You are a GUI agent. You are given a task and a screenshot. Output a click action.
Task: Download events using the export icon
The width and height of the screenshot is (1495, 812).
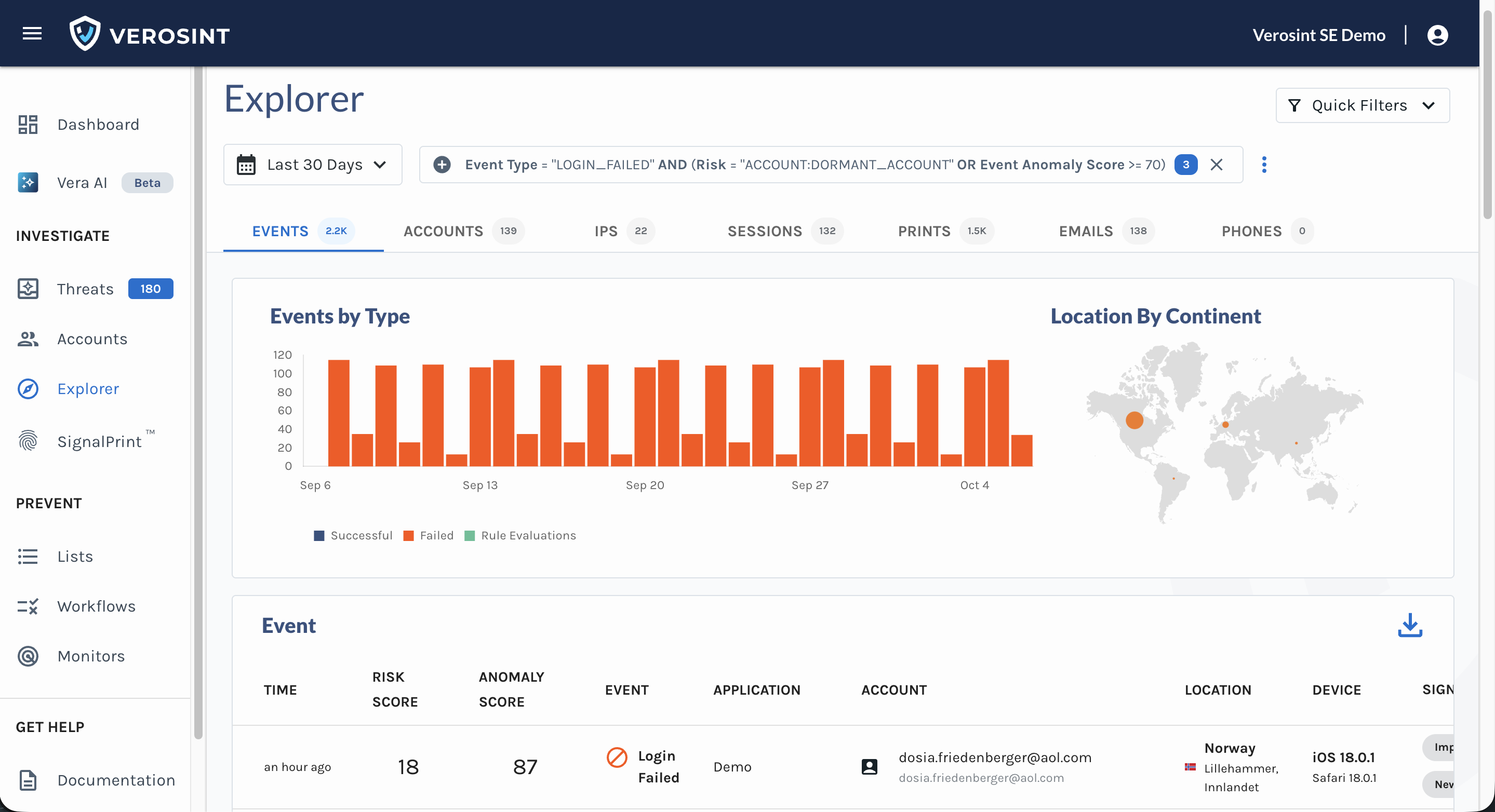[1410, 625]
